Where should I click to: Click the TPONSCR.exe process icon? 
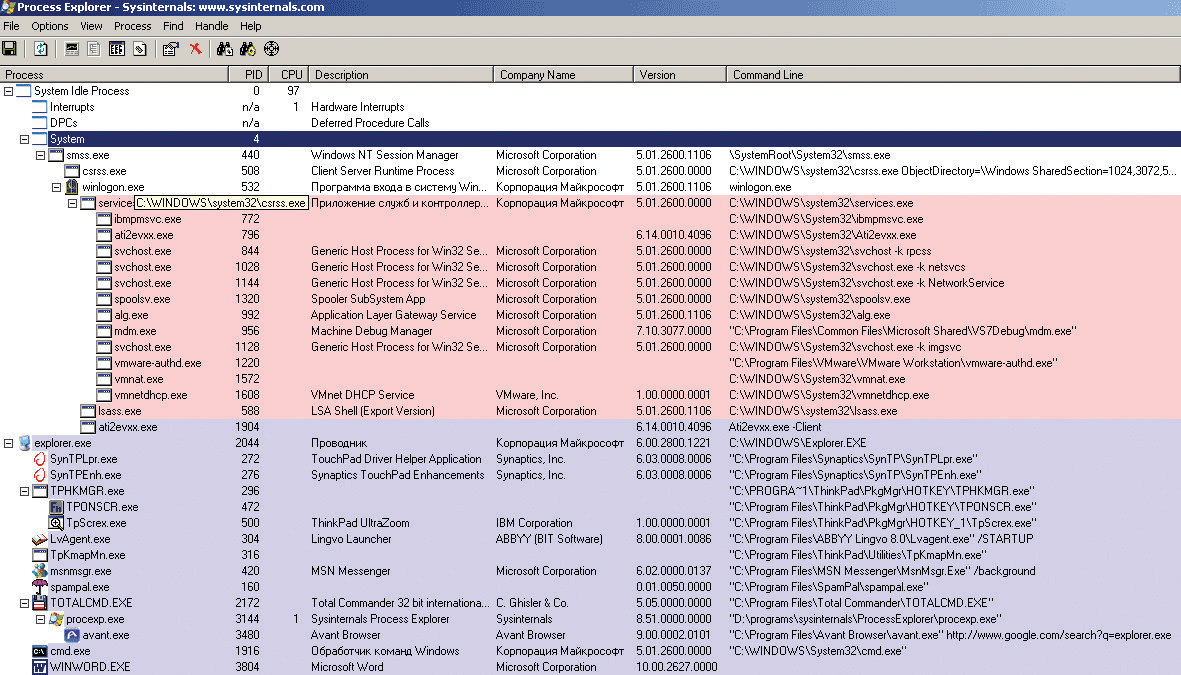point(56,507)
